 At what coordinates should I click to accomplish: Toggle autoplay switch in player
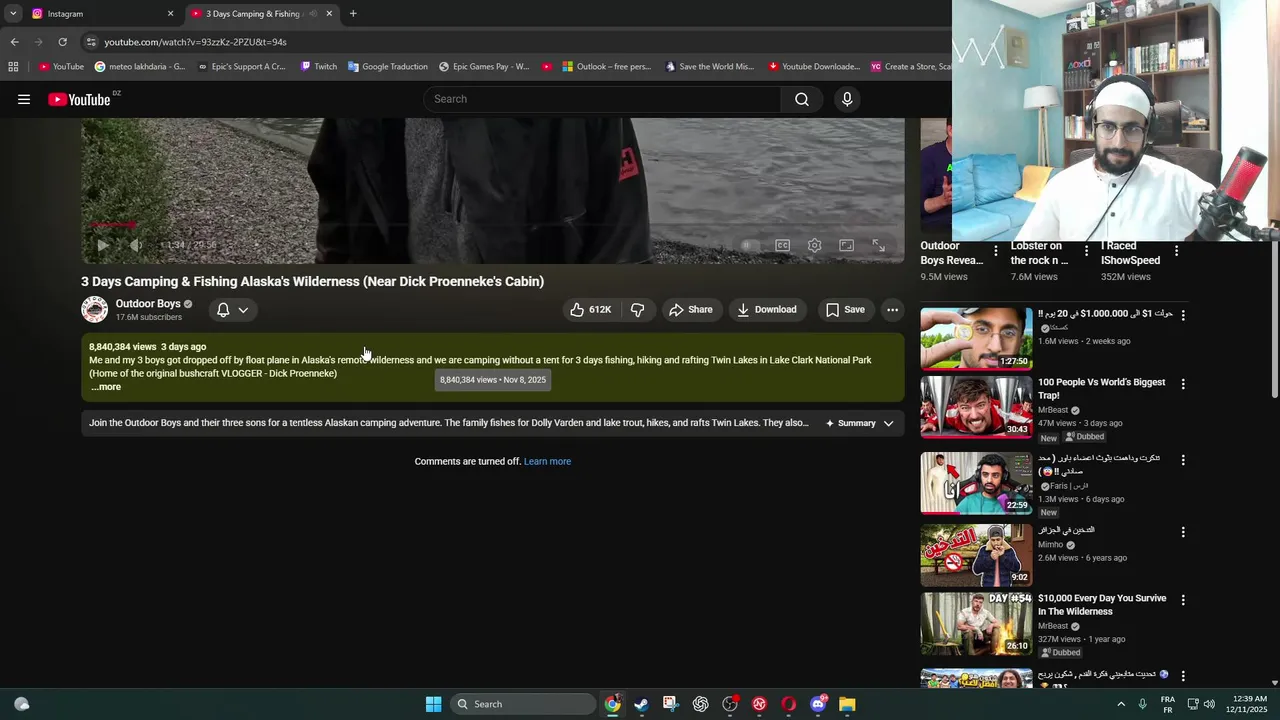(750, 245)
